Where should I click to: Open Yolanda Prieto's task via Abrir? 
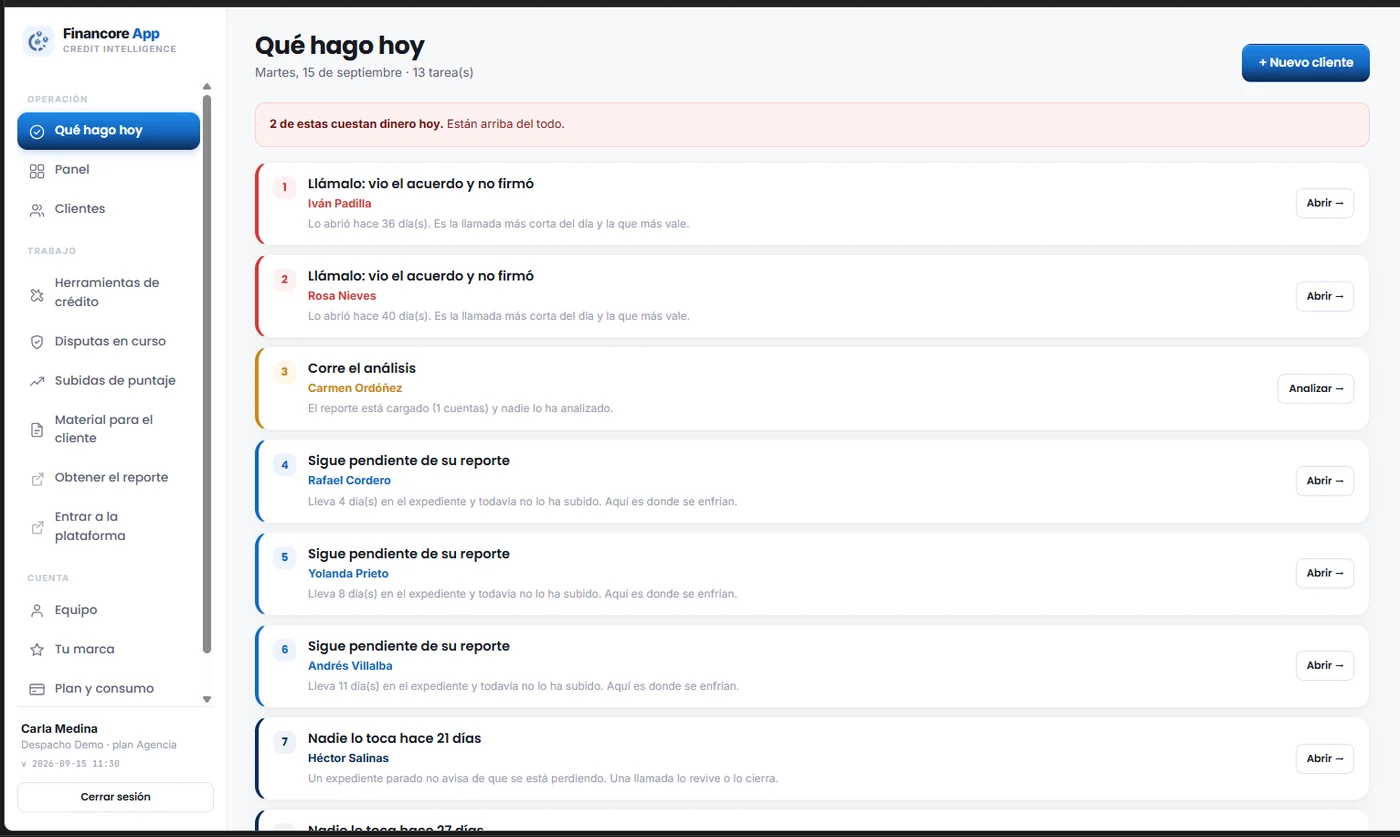pyautogui.click(x=1325, y=573)
